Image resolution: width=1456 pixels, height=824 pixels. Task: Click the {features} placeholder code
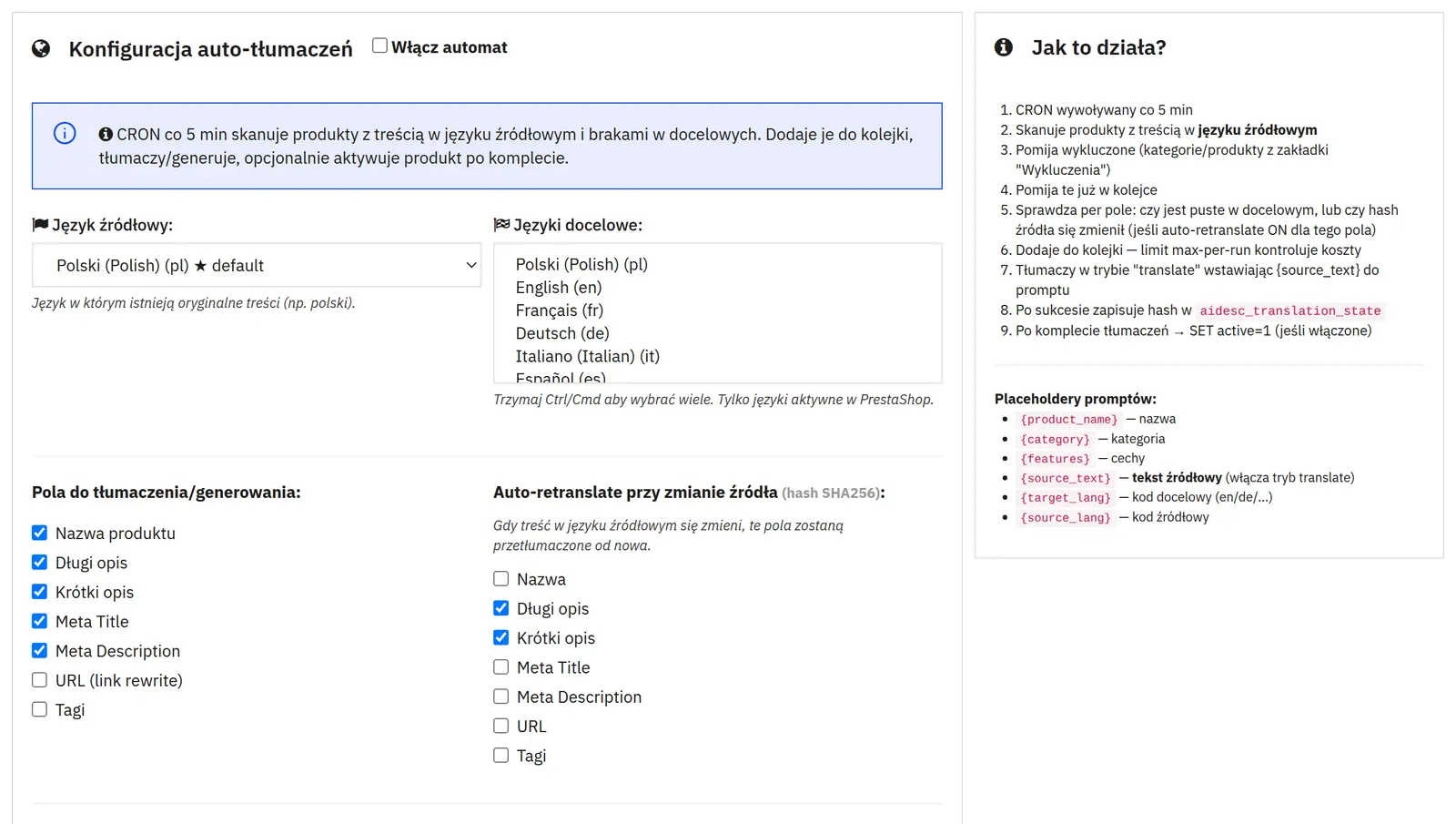(1055, 459)
